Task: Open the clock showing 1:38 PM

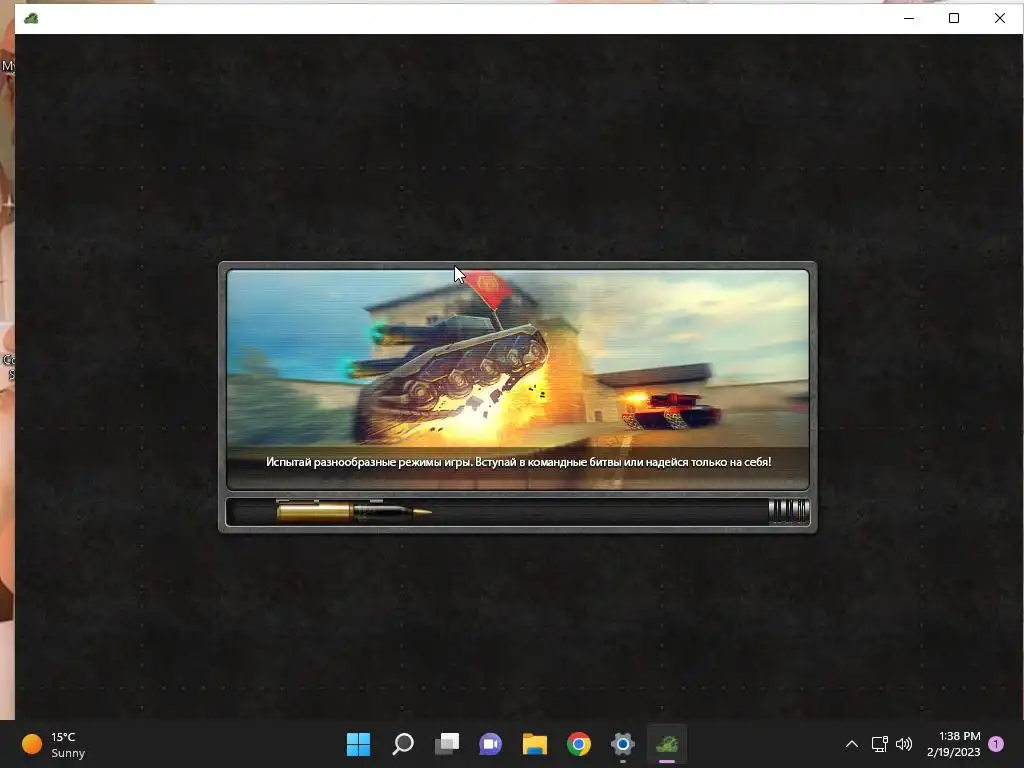Action: coord(953,744)
